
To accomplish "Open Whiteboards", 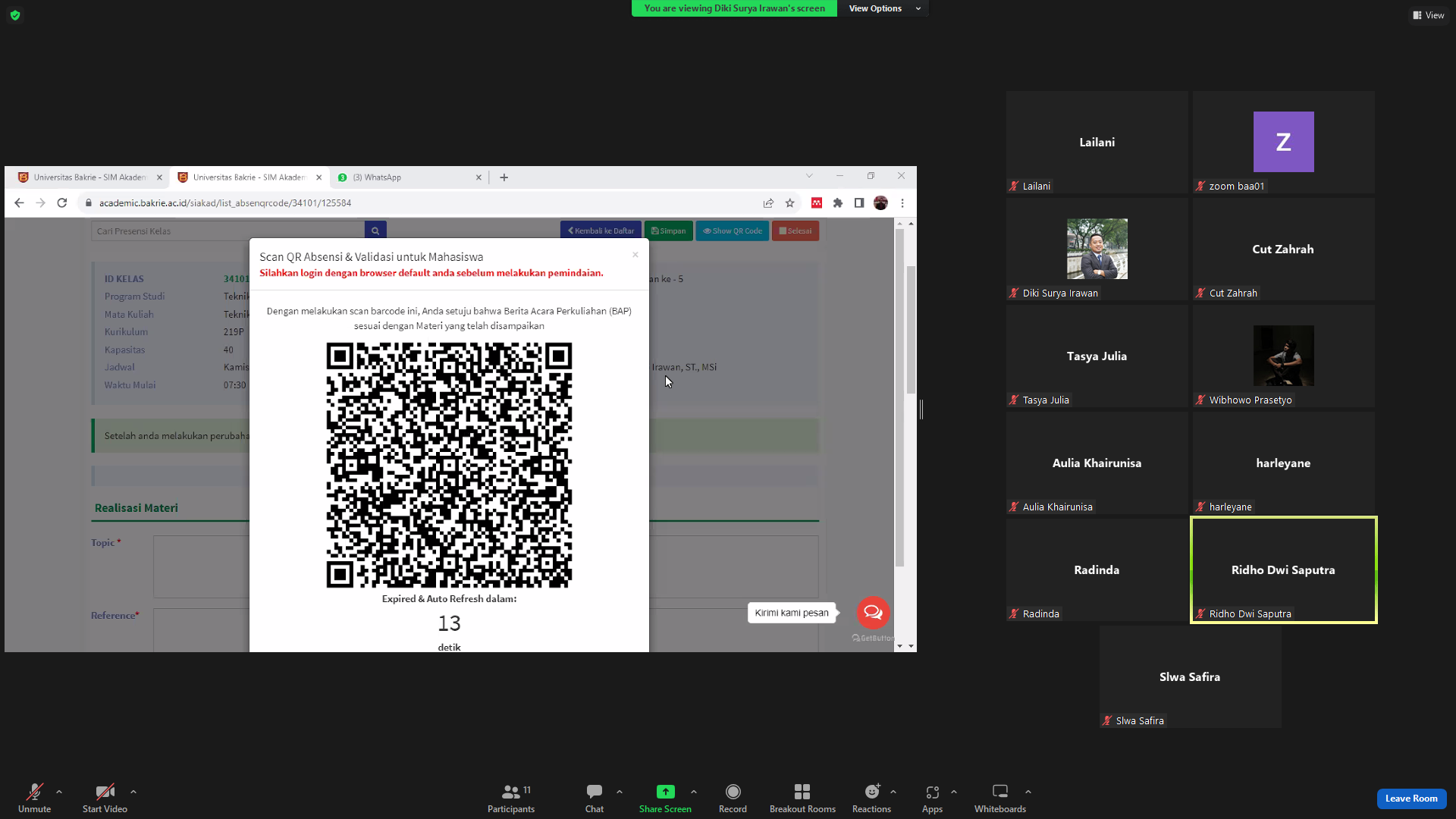I will pos(1000,798).
